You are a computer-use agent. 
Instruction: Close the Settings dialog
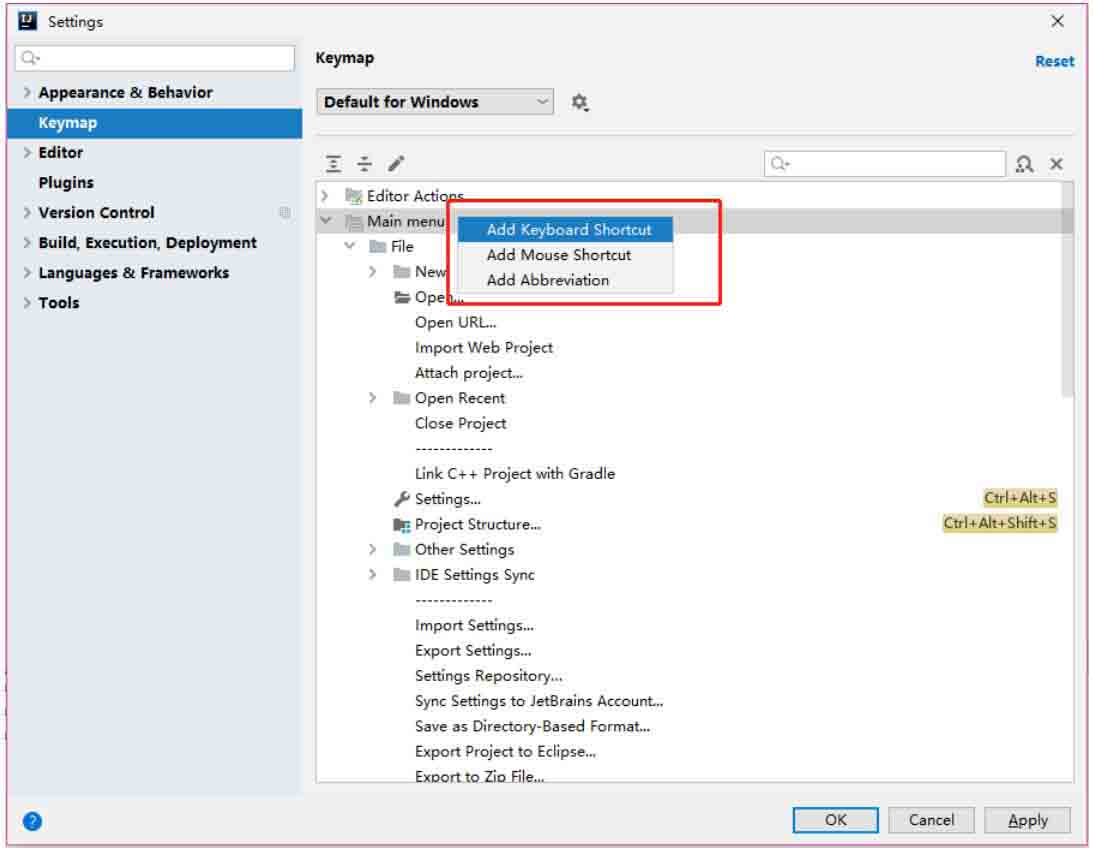click(1057, 21)
